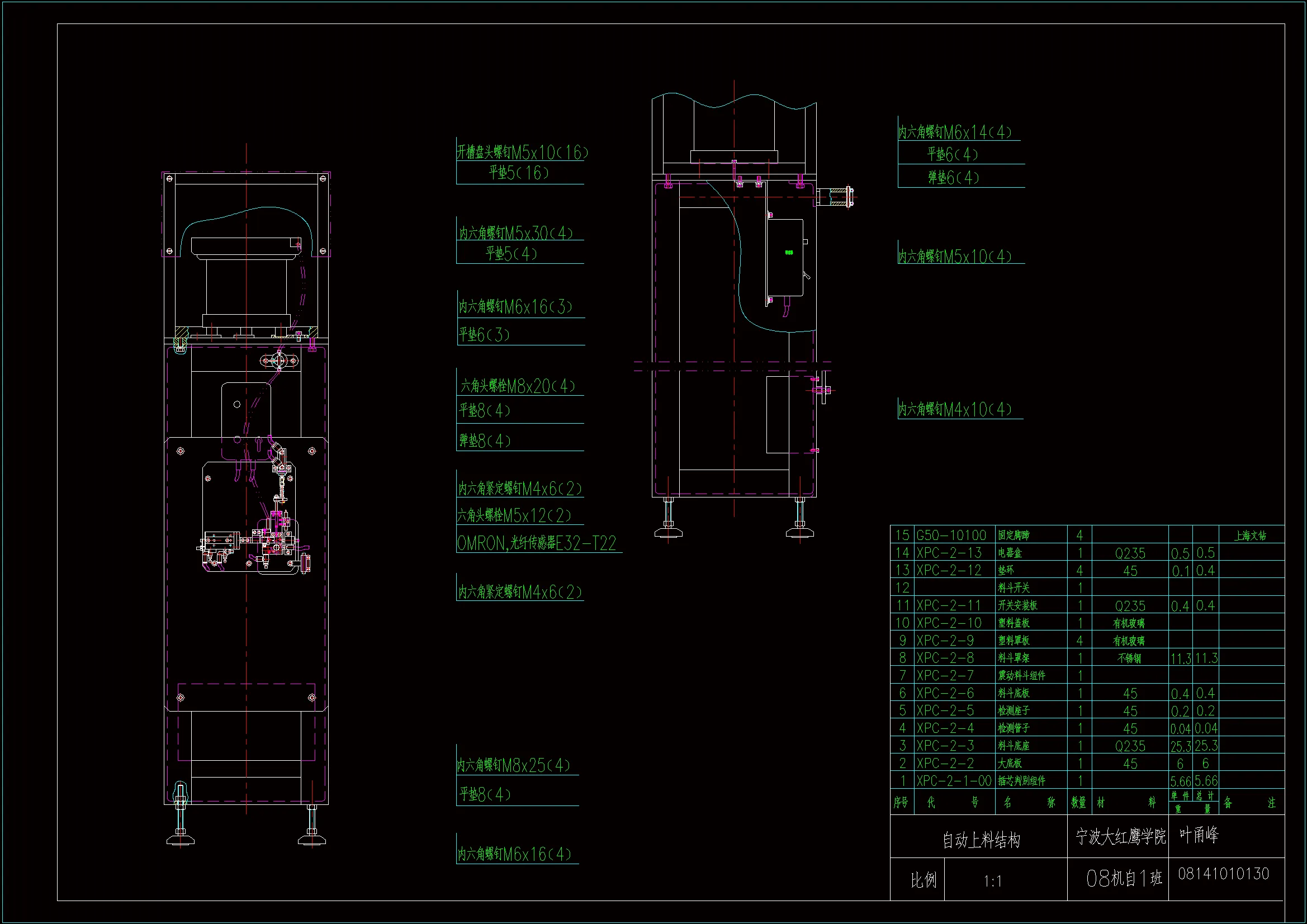Select the OMRON E32-T22 sensor label
The image size is (1307, 924).
click(x=536, y=543)
